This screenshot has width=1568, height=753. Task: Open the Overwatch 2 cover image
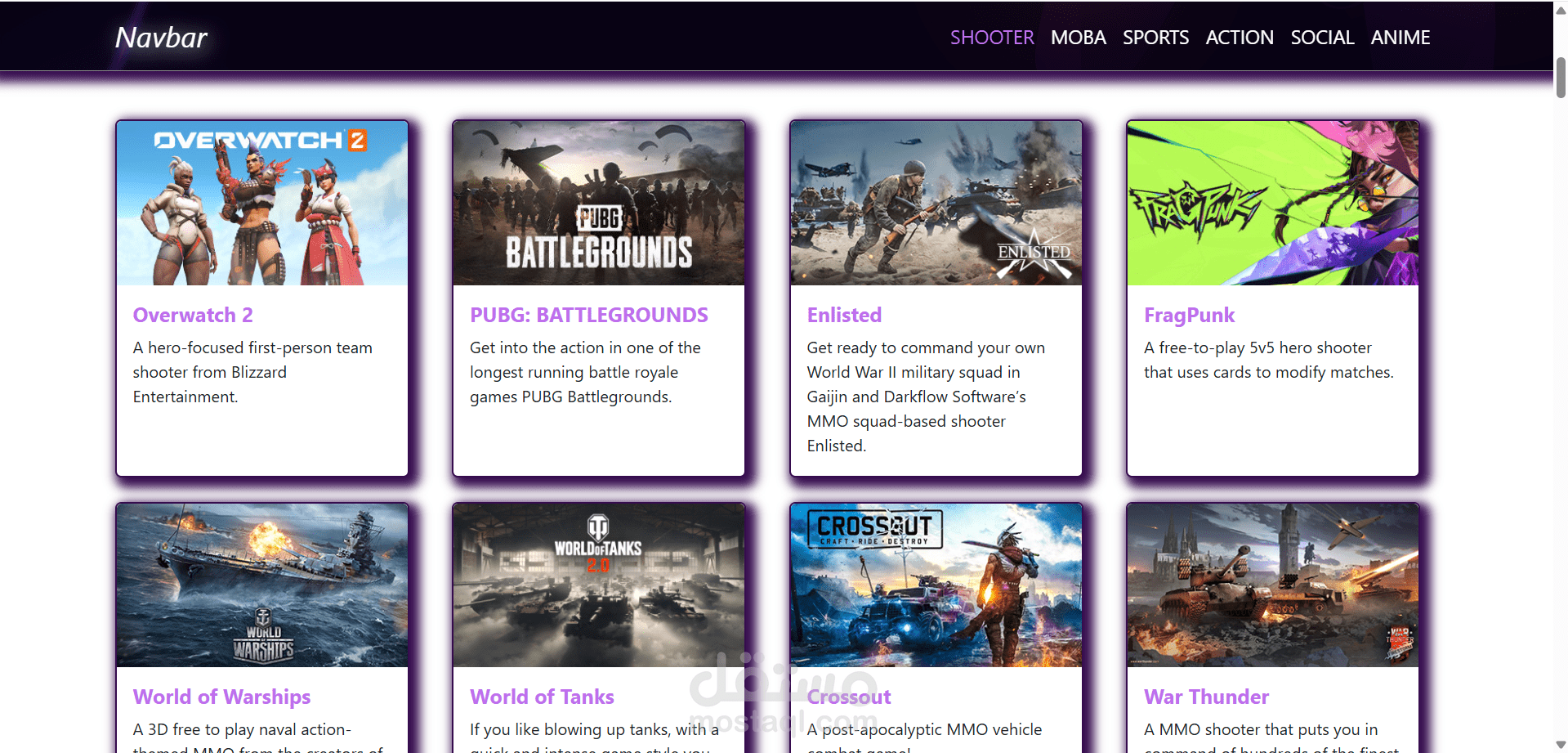click(x=262, y=204)
